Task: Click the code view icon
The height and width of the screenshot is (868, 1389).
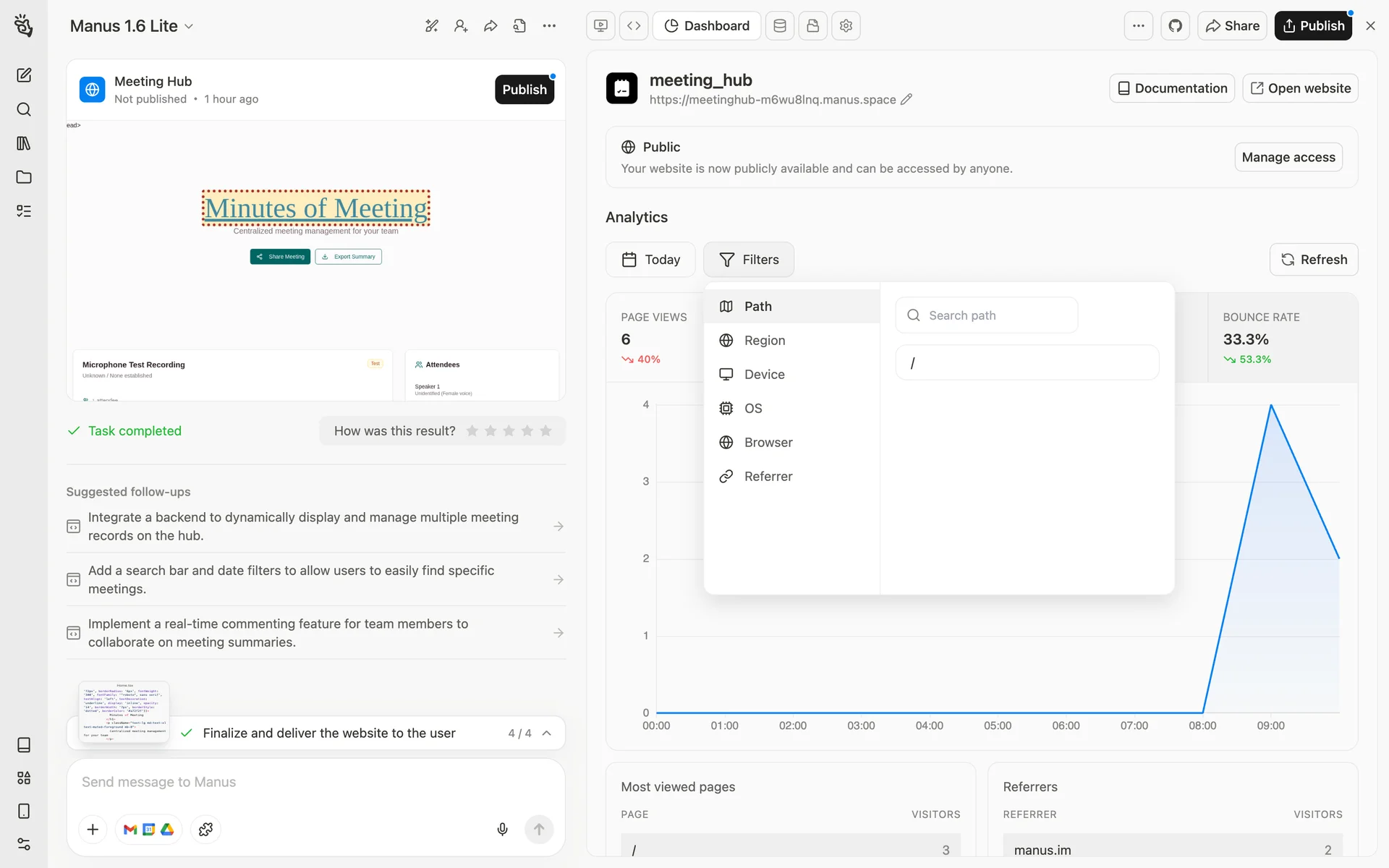Action: pyautogui.click(x=634, y=26)
